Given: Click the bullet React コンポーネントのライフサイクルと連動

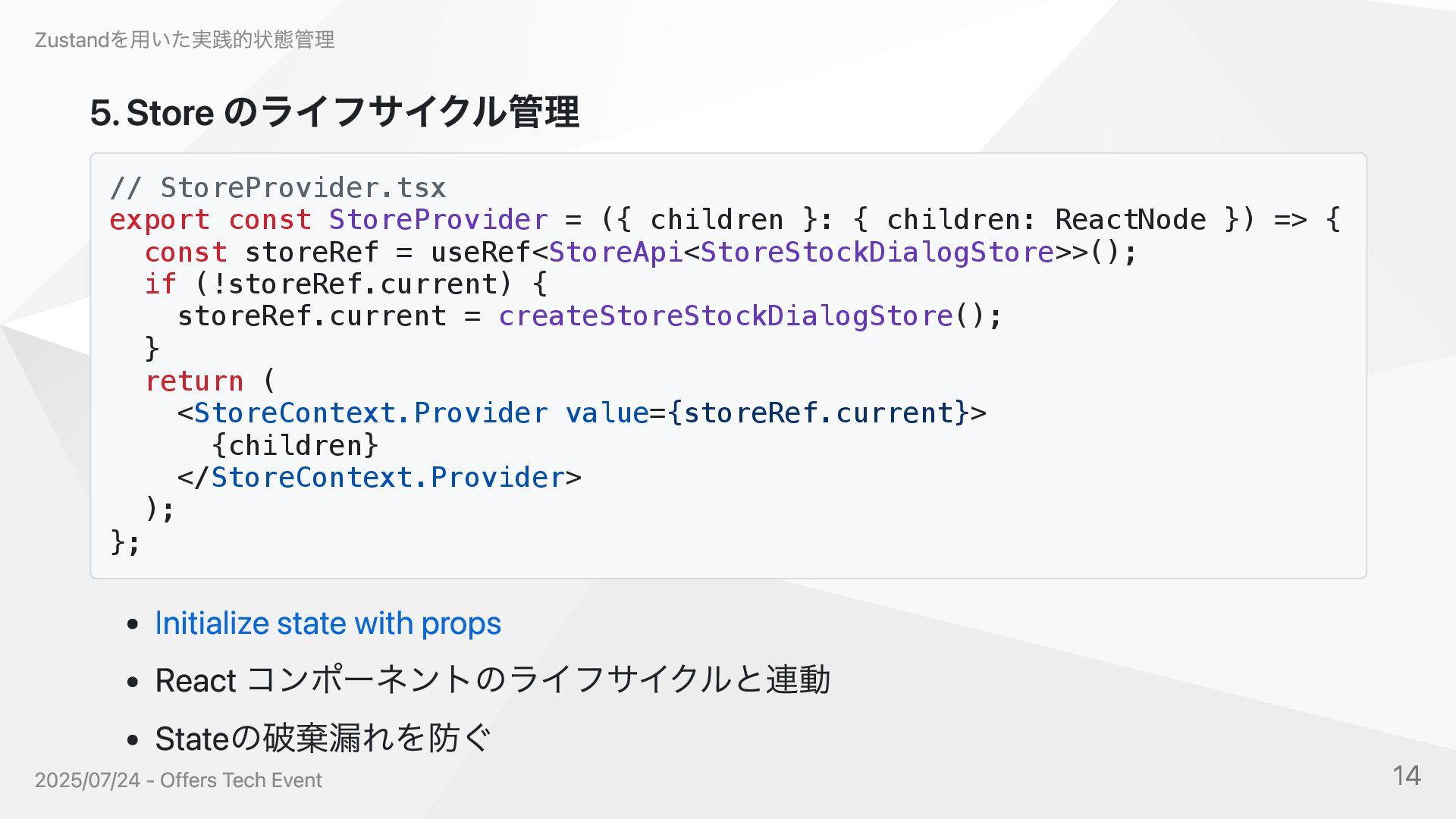Looking at the screenshot, I should point(493,680).
